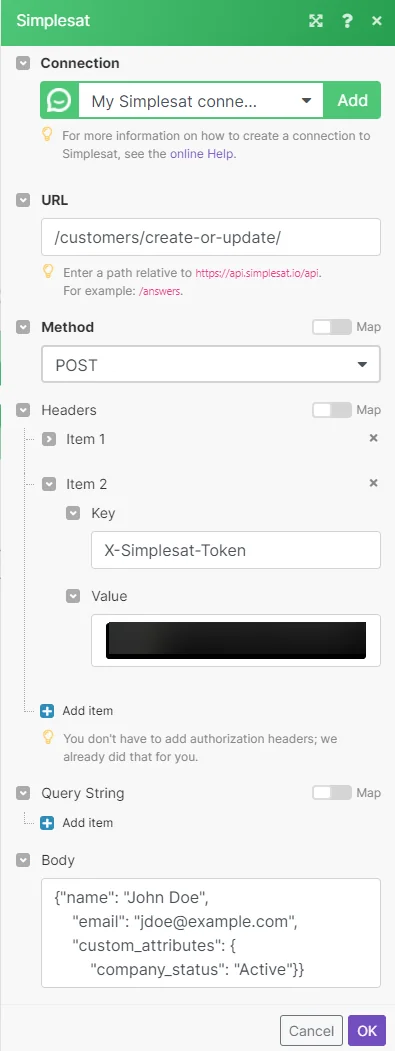This screenshot has height=1051, width=395.
Task: Click the expand-to-fullscreen arrows icon in header
Action: (315, 21)
